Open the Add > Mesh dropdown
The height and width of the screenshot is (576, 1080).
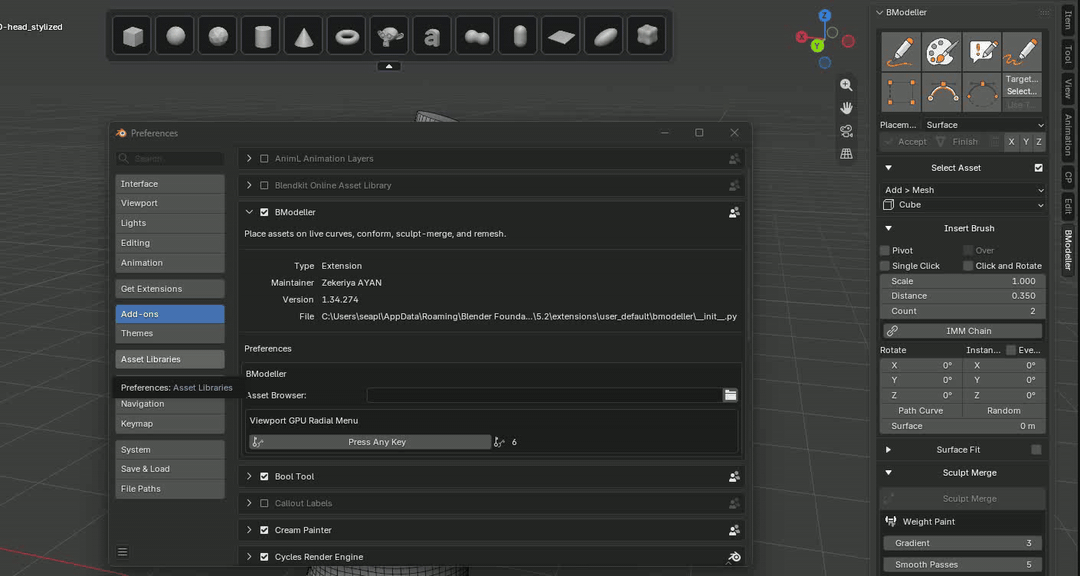[x=963, y=190]
